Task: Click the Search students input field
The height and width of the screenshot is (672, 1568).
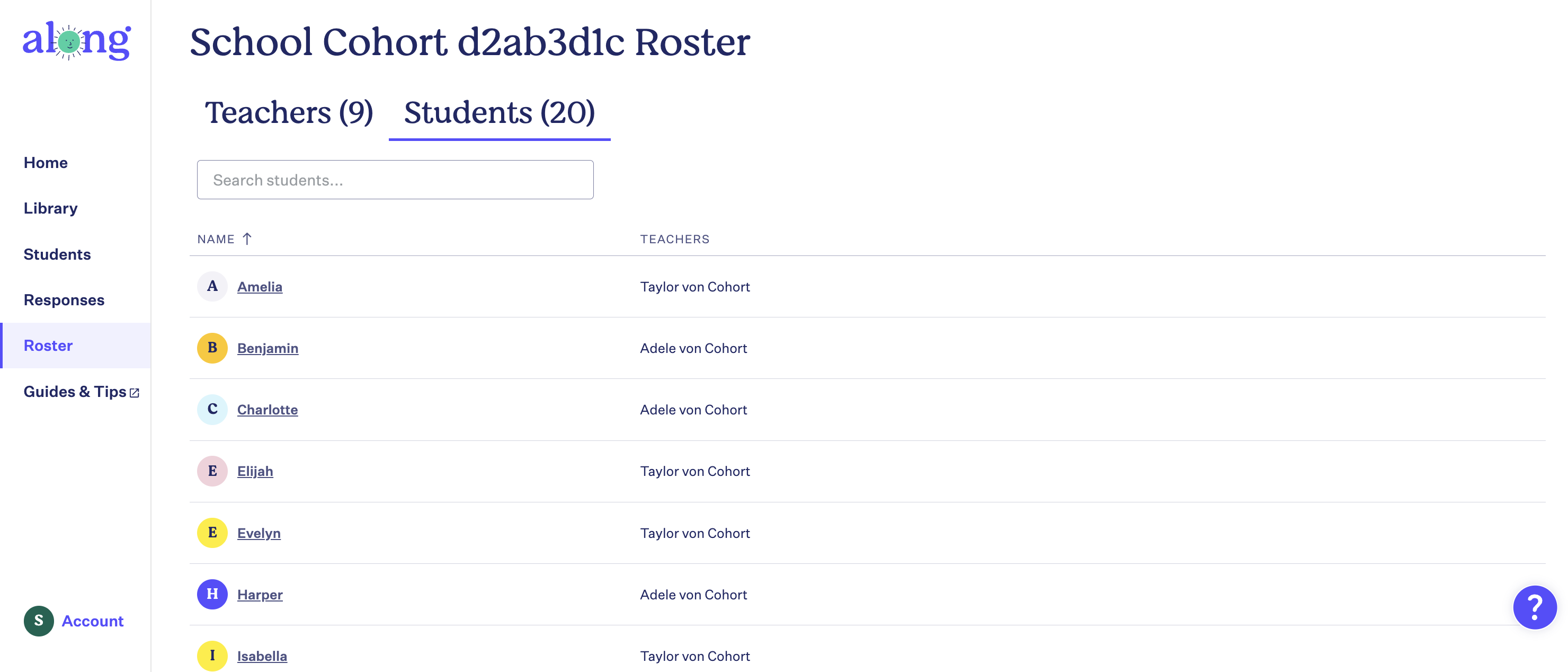Action: pos(395,180)
